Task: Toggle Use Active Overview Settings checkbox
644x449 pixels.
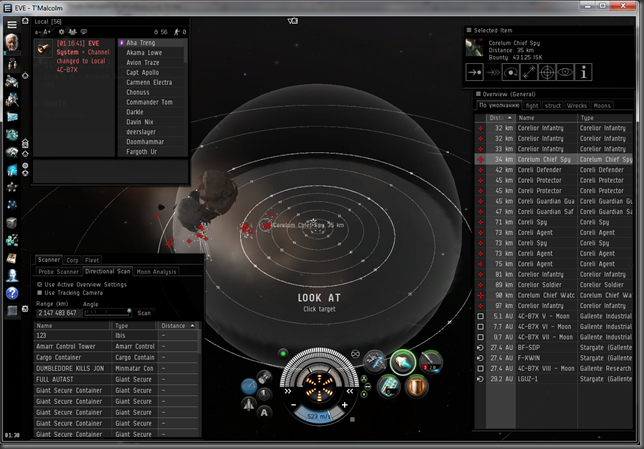Action: pos(40,284)
